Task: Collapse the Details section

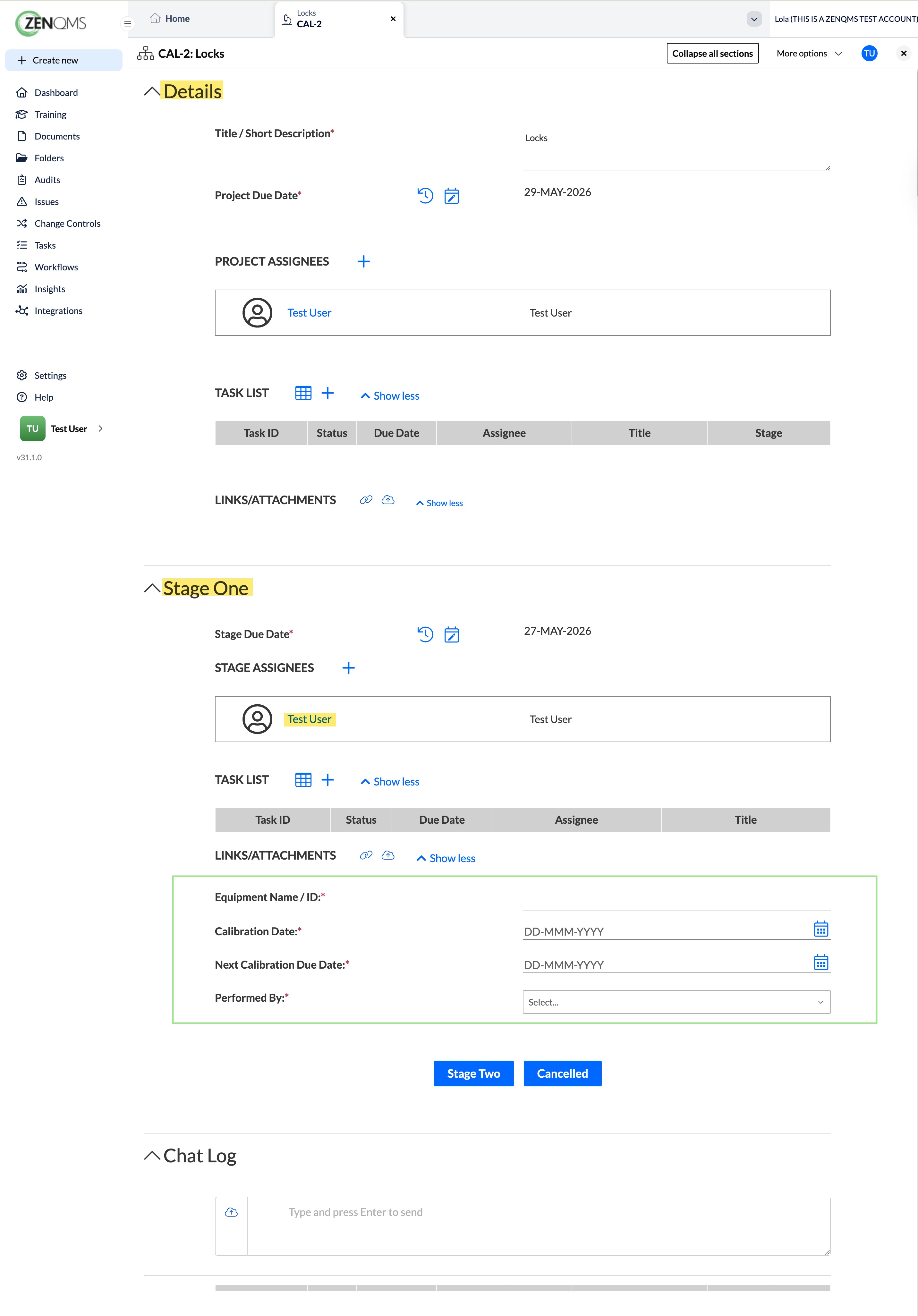Action: pyautogui.click(x=152, y=92)
